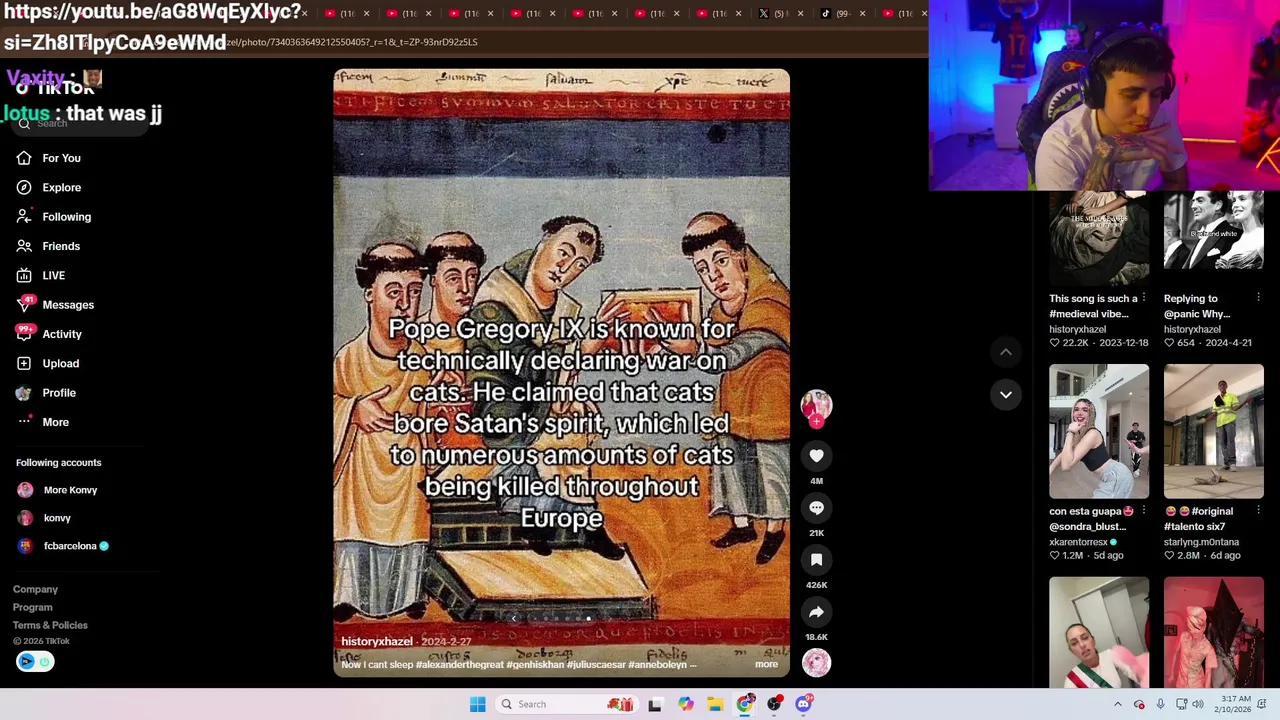Open hashtag #alexanderthegreat in caption
Viewport: 1280px width, 720px height.
(x=460, y=664)
